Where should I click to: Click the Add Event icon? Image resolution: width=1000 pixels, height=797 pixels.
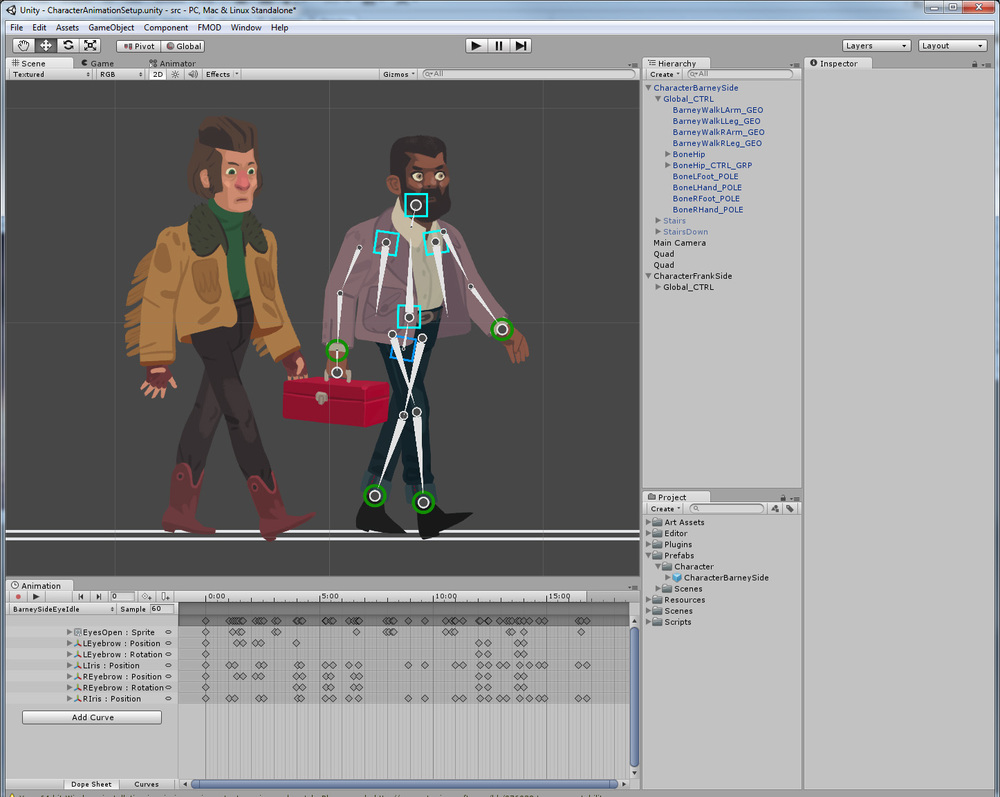165,597
